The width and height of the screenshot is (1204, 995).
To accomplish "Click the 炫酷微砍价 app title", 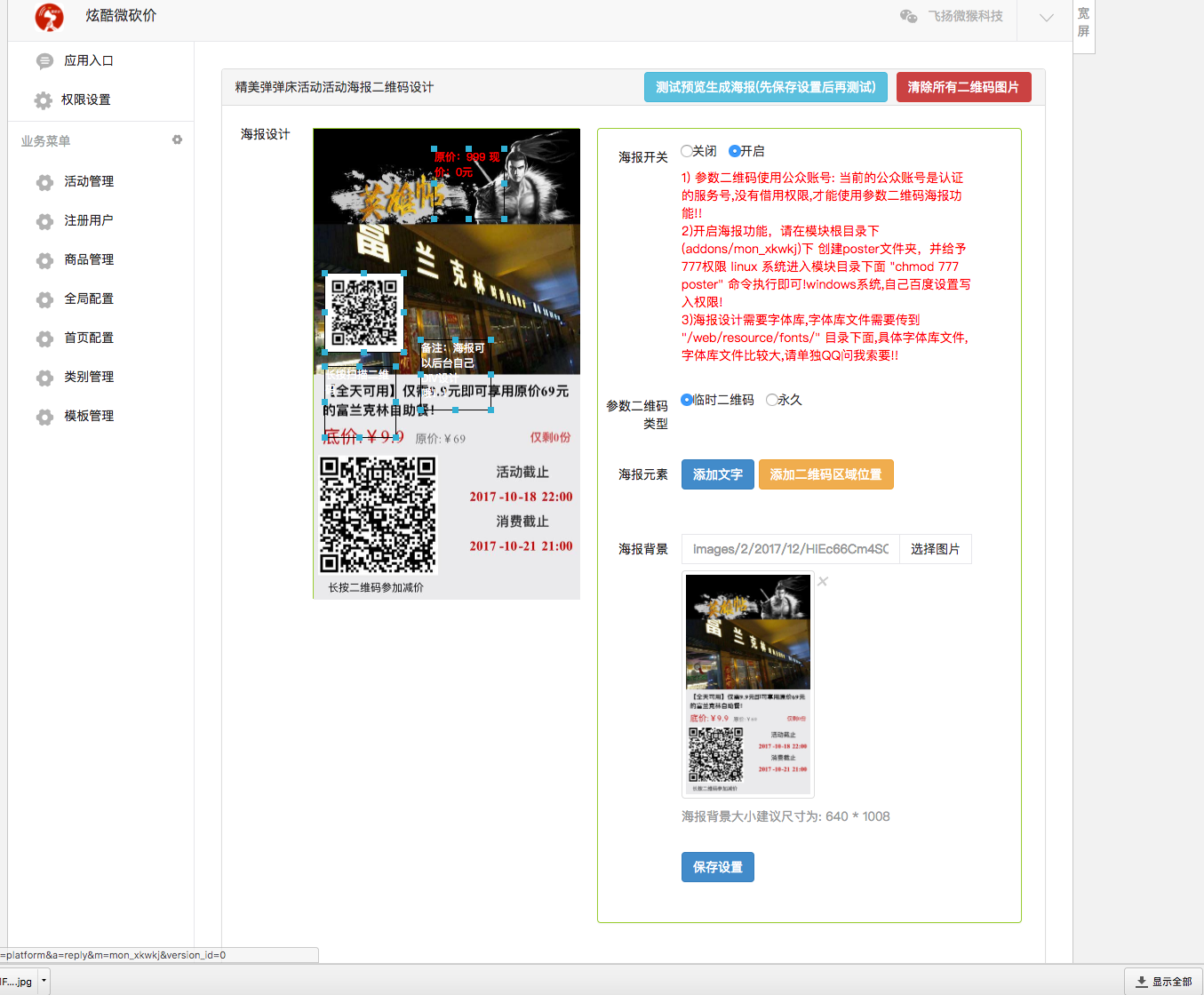I will [121, 16].
